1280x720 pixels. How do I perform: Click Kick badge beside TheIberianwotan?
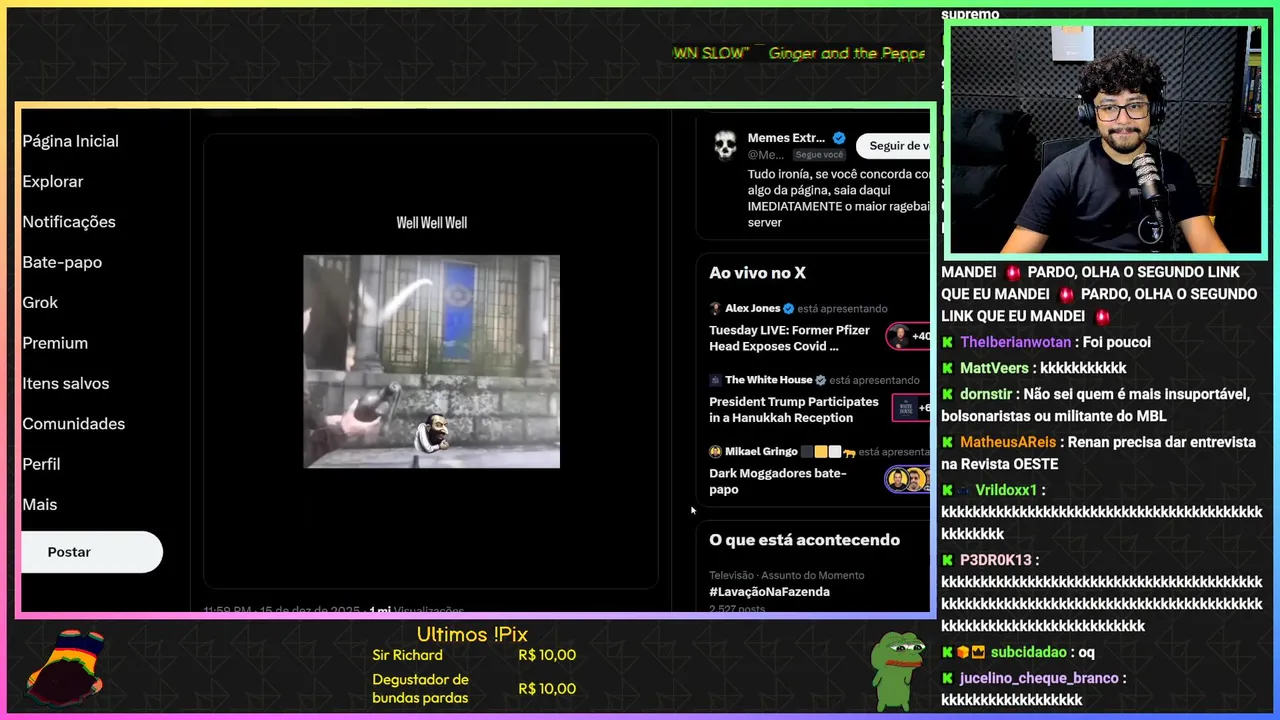pyautogui.click(x=948, y=342)
